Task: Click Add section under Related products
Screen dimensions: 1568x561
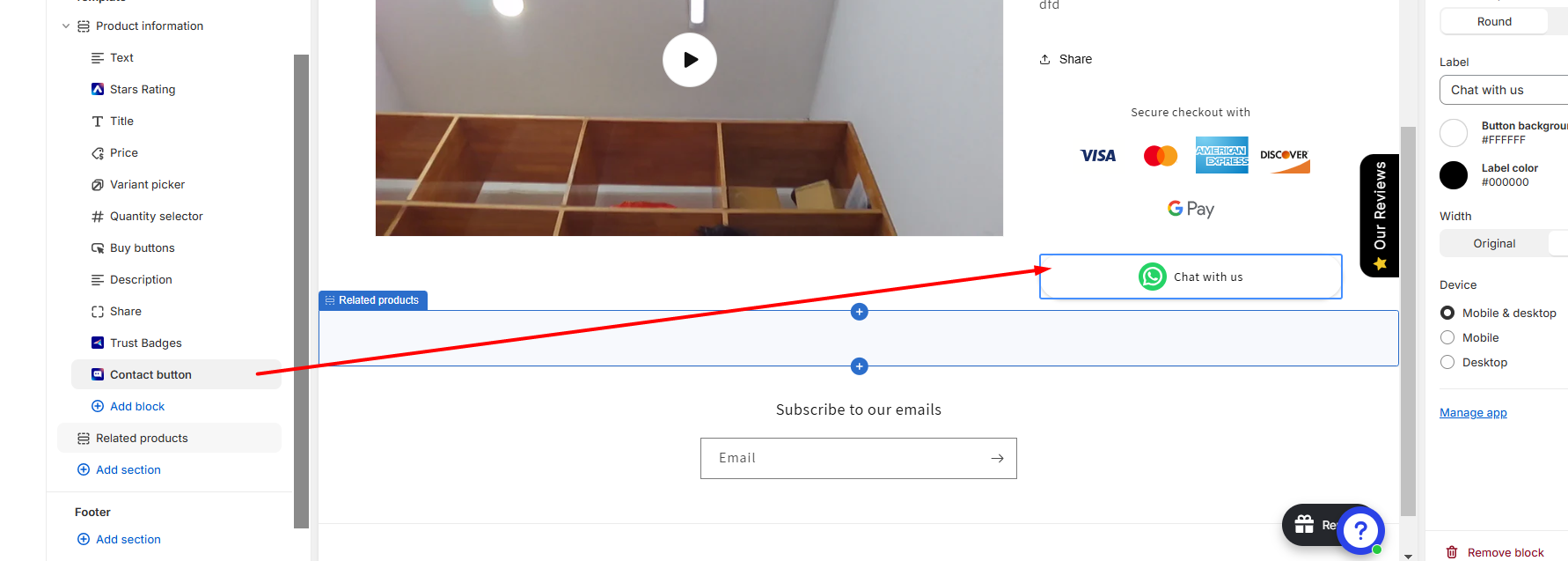Action: [x=119, y=470]
